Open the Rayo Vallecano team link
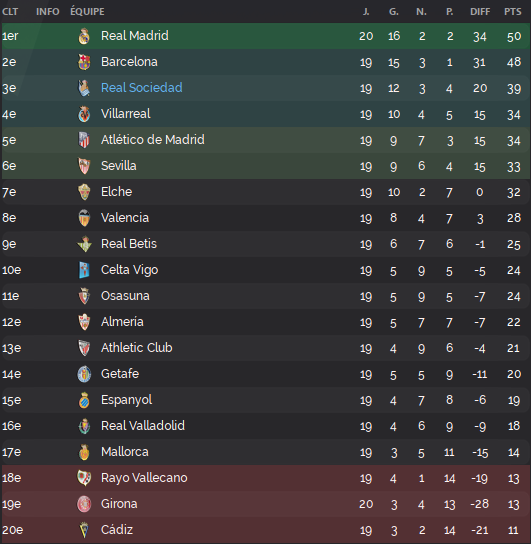The height and width of the screenshot is (544, 531). point(144,478)
